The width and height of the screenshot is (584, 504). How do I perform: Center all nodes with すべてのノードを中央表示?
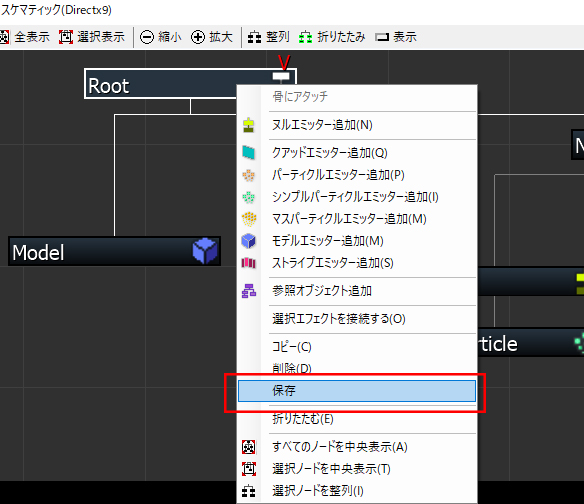pyautogui.click(x=357, y=446)
